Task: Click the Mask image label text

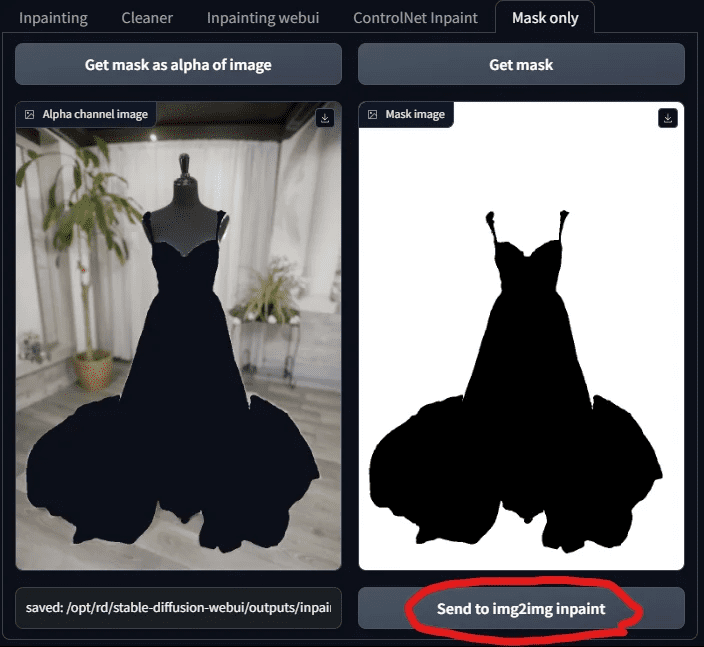Action: [415, 115]
